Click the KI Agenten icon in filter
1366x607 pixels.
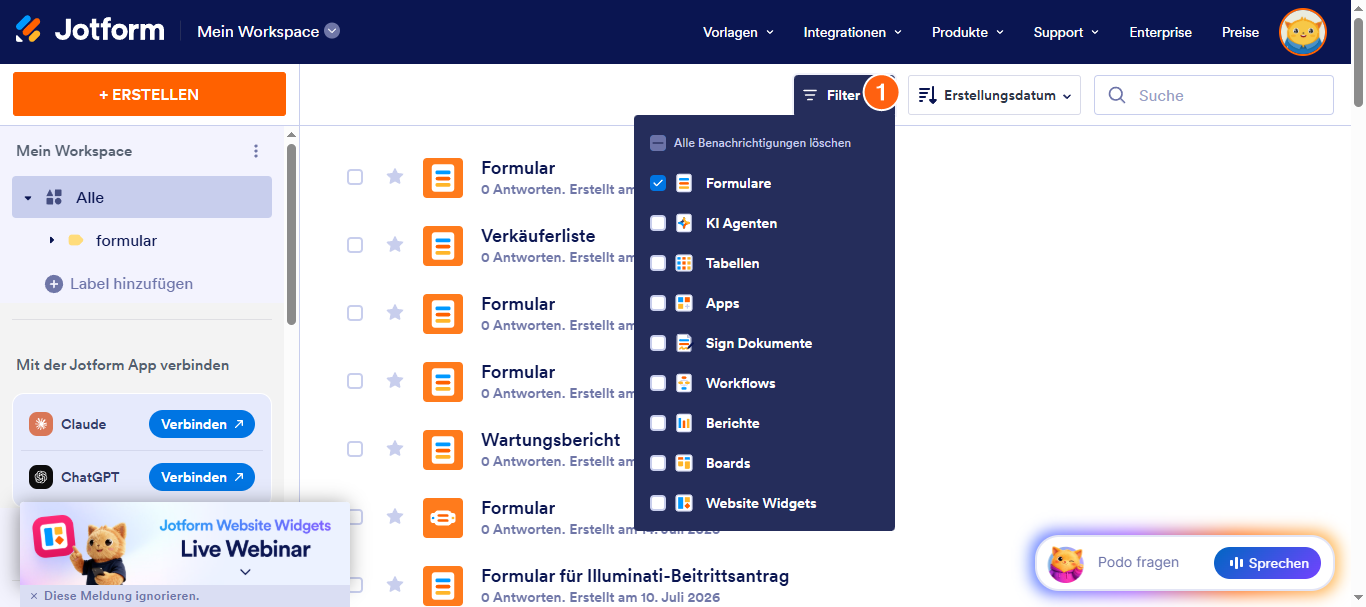point(684,223)
